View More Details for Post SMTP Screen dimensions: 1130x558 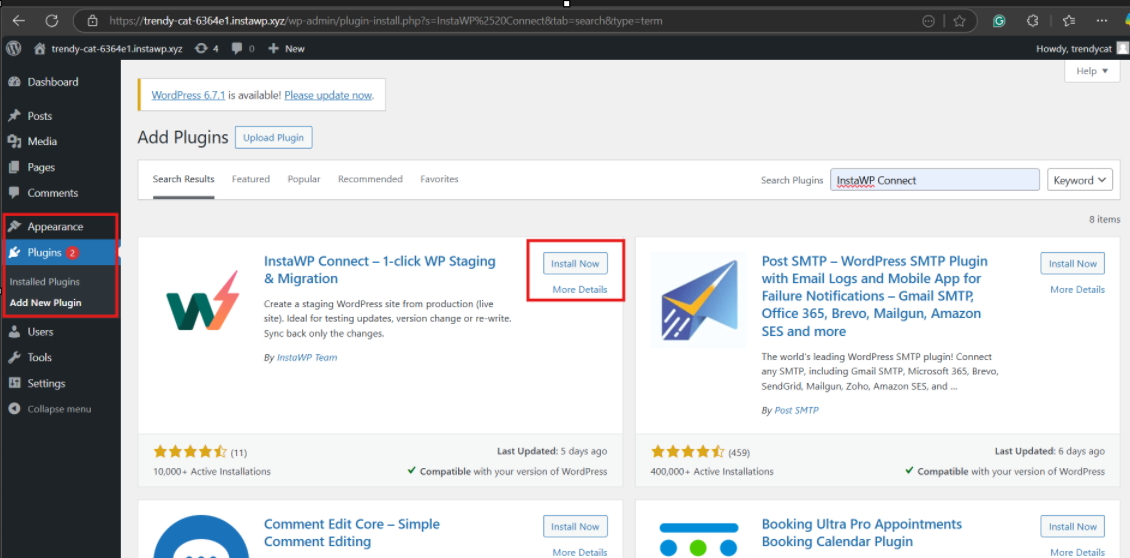point(1077,290)
